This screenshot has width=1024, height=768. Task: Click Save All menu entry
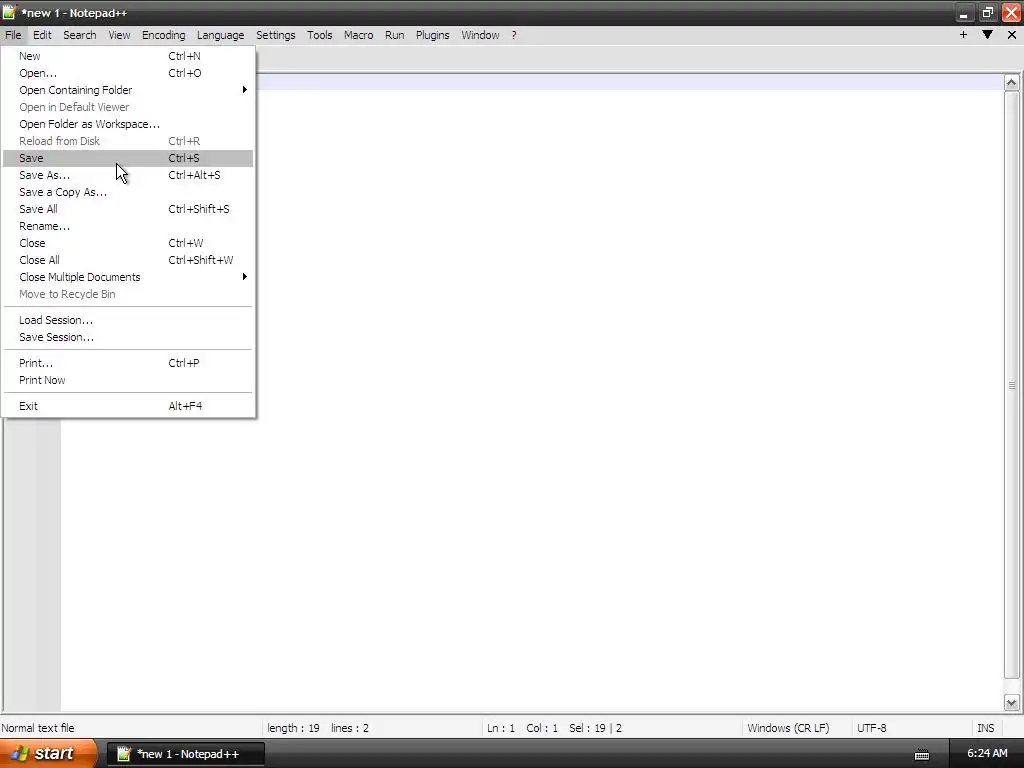pyautogui.click(x=128, y=209)
